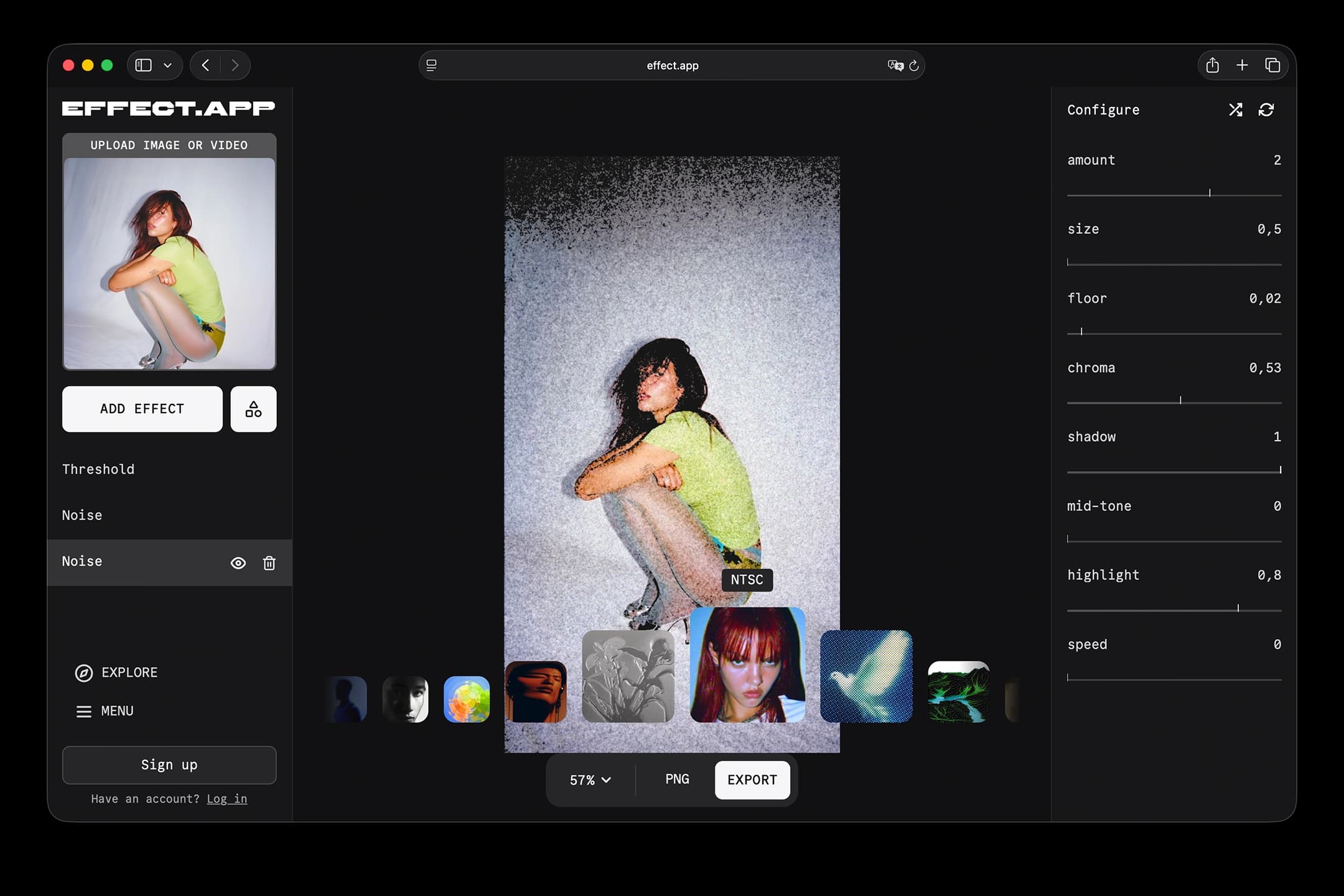Screen dimensions: 1344x896
Task: Toggle visibility of selected Noise effect
Action: tap(238, 563)
